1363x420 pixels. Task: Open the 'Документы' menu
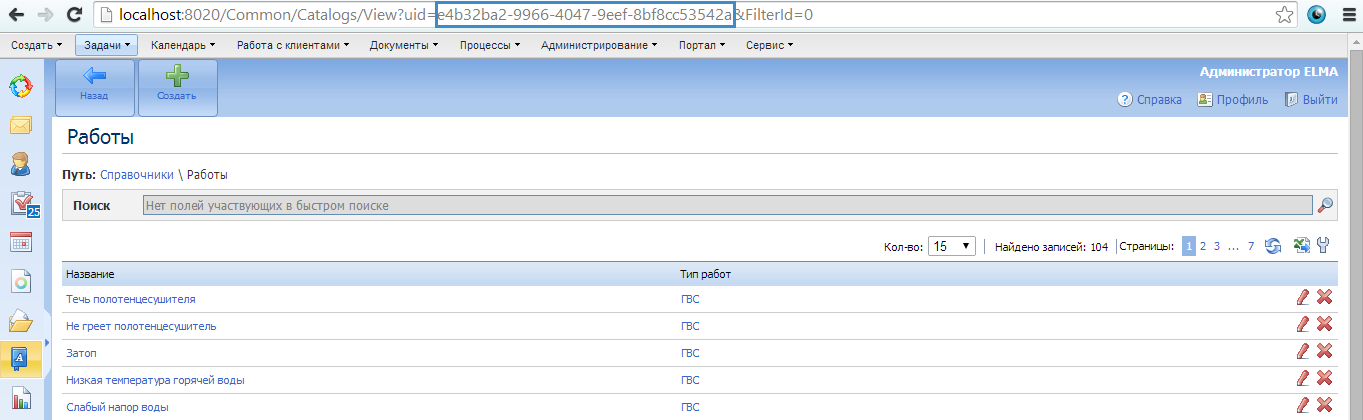[x=404, y=45]
